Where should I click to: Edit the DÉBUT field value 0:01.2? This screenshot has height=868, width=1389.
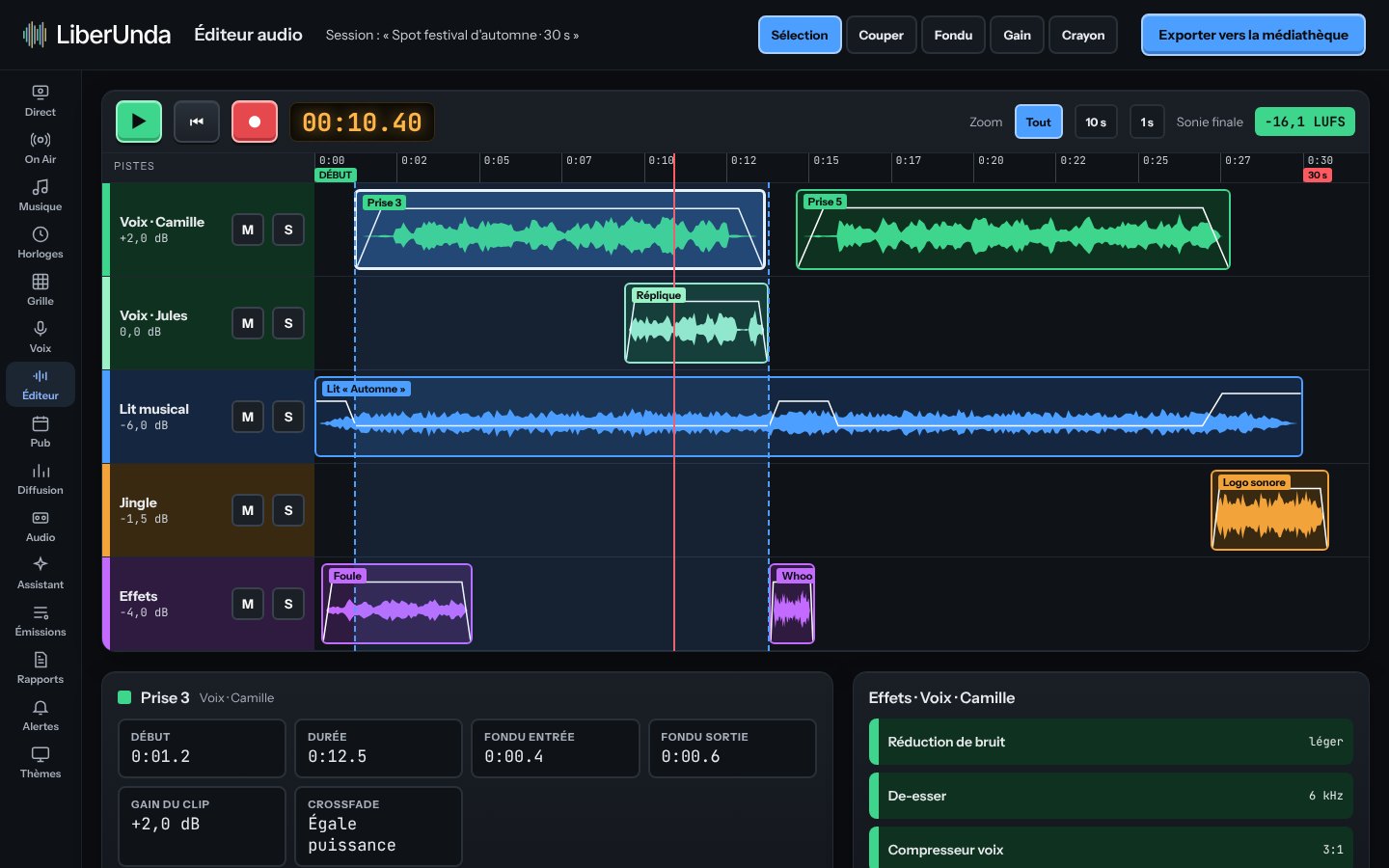click(202, 748)
